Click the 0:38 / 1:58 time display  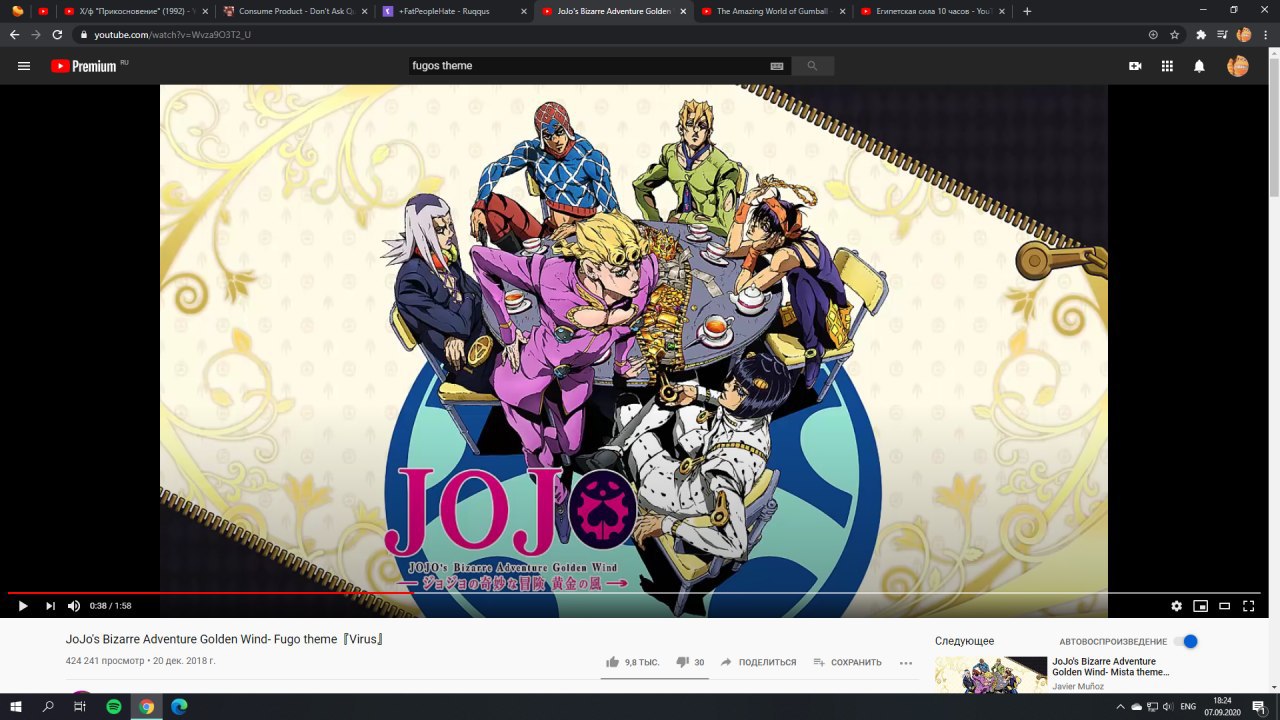click(x=110, y=606)
